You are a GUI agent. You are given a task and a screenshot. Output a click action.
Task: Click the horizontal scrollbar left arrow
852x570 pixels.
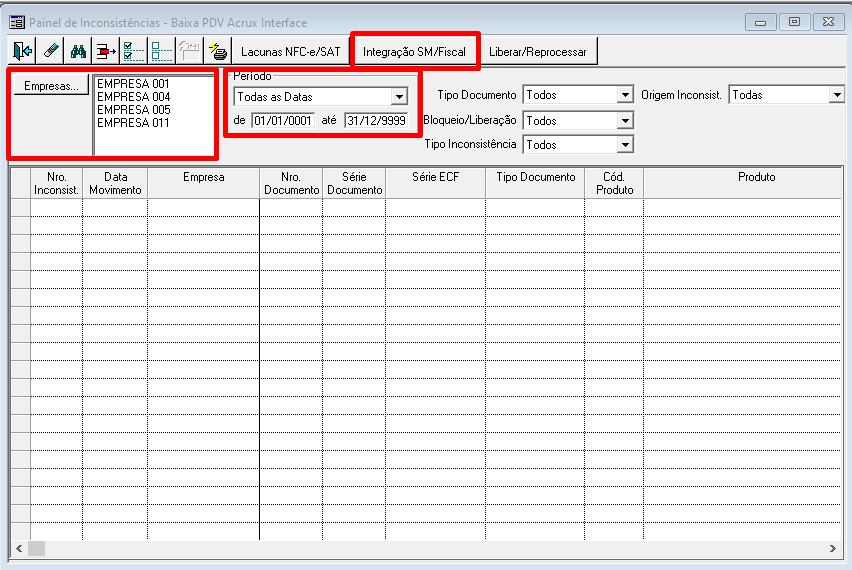tap(19, 548)
